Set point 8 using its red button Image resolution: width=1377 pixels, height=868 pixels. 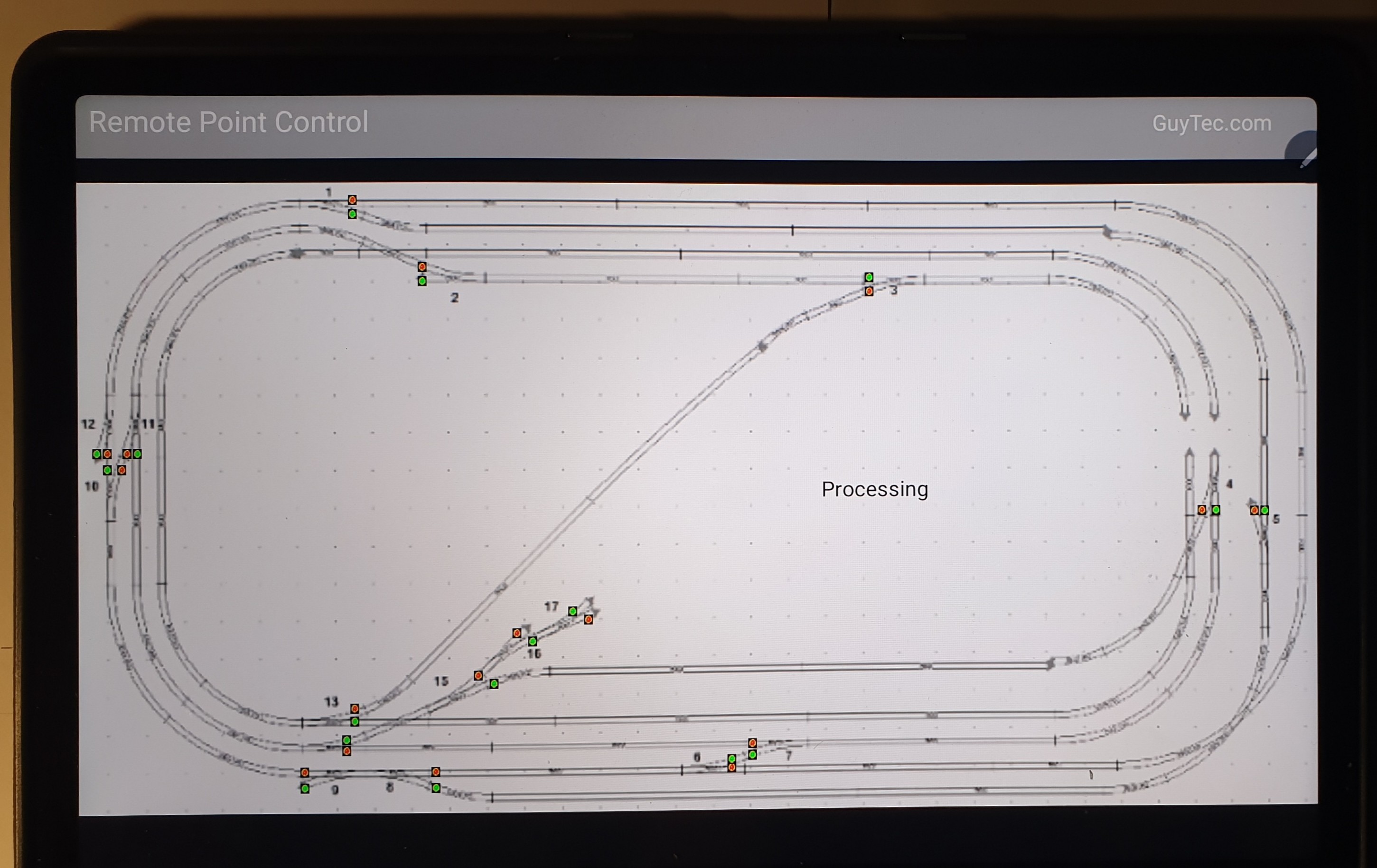pyautogui.click(x=436, y=772)
